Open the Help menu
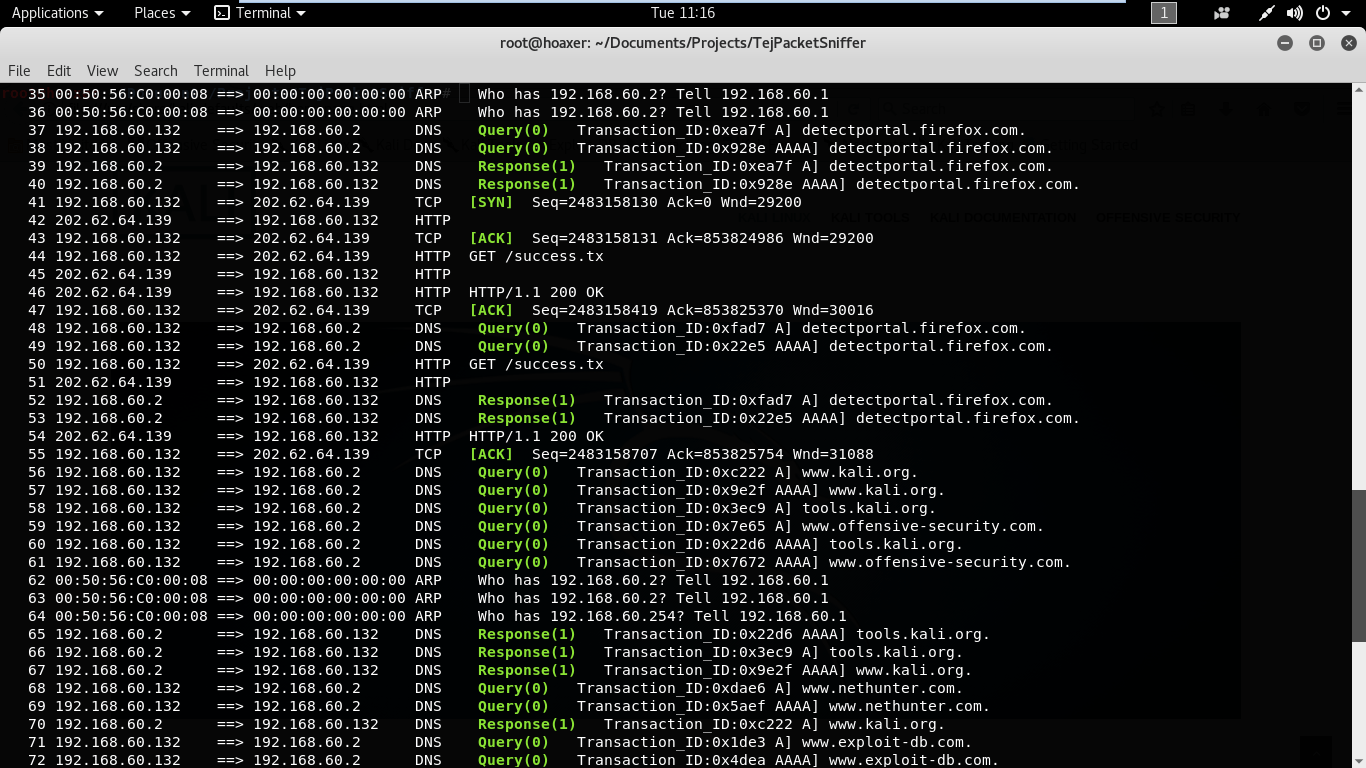This screenshot has height=768, width=1366. coord(280,71)
